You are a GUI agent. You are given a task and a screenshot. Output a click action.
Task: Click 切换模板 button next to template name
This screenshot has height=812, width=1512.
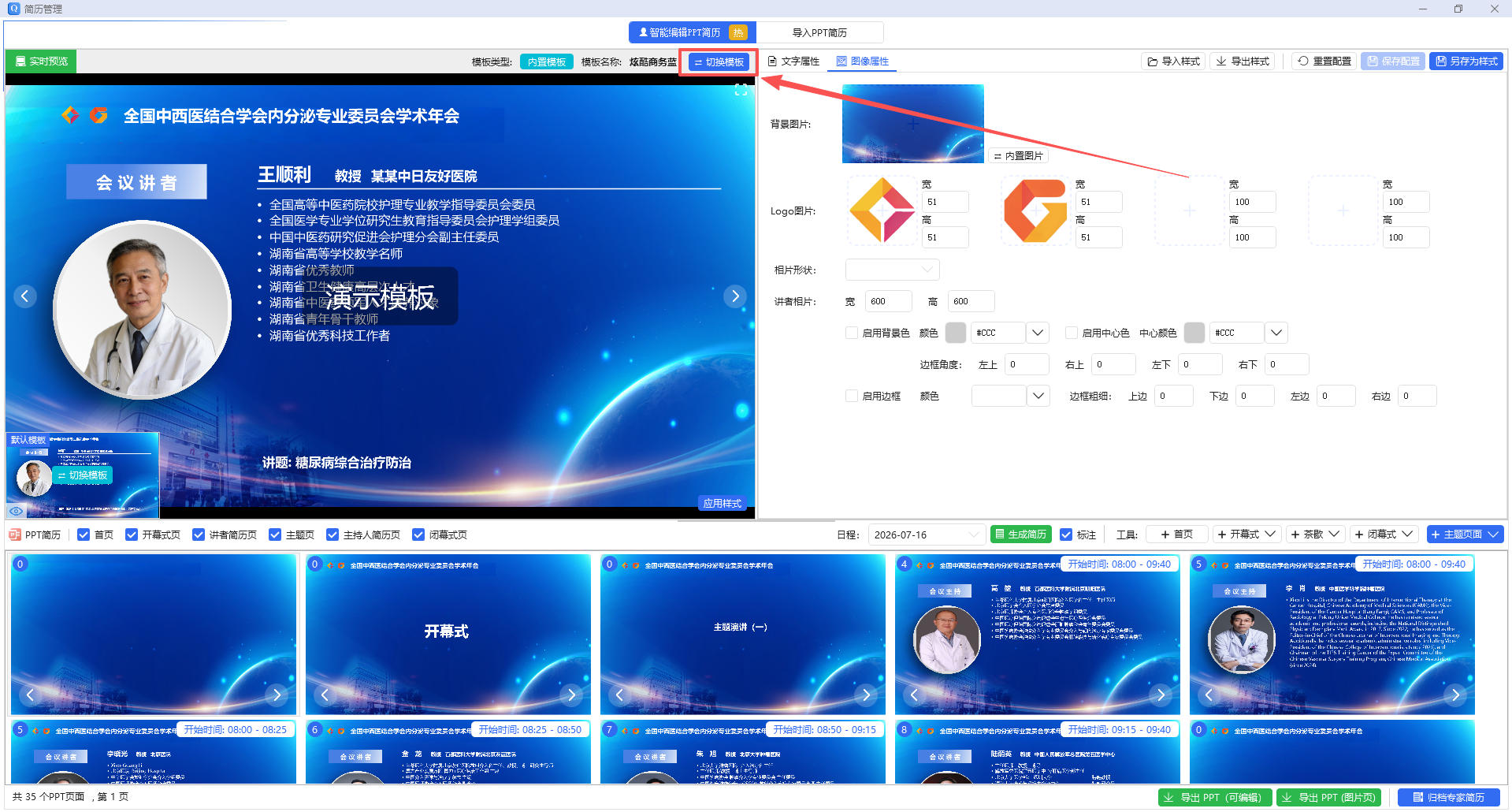(x=719, y=61)
